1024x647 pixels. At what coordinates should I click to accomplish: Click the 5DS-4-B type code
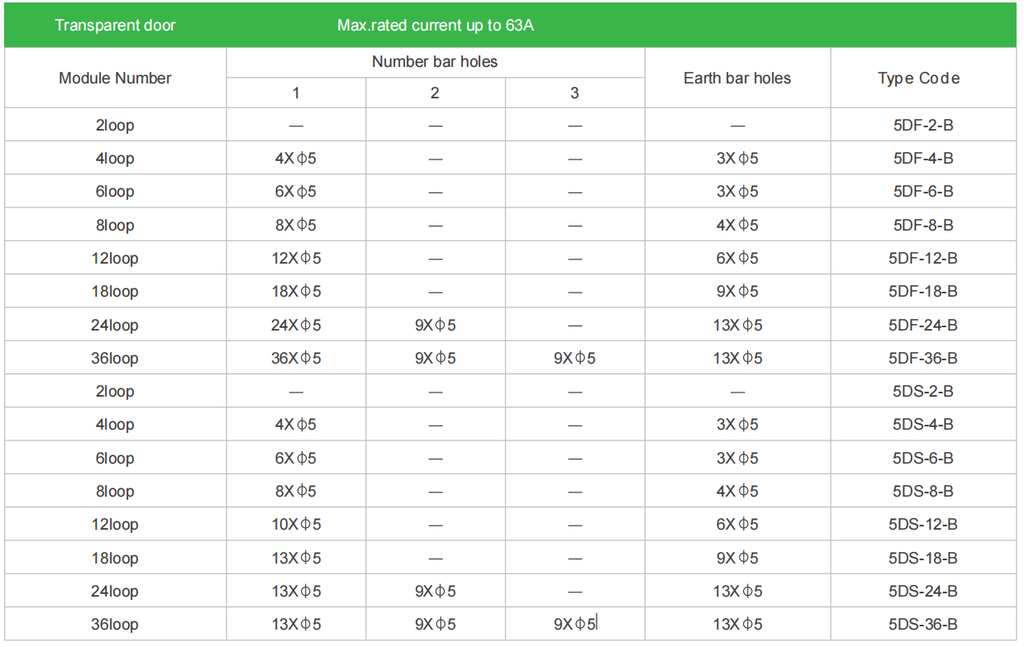point(923,424)
